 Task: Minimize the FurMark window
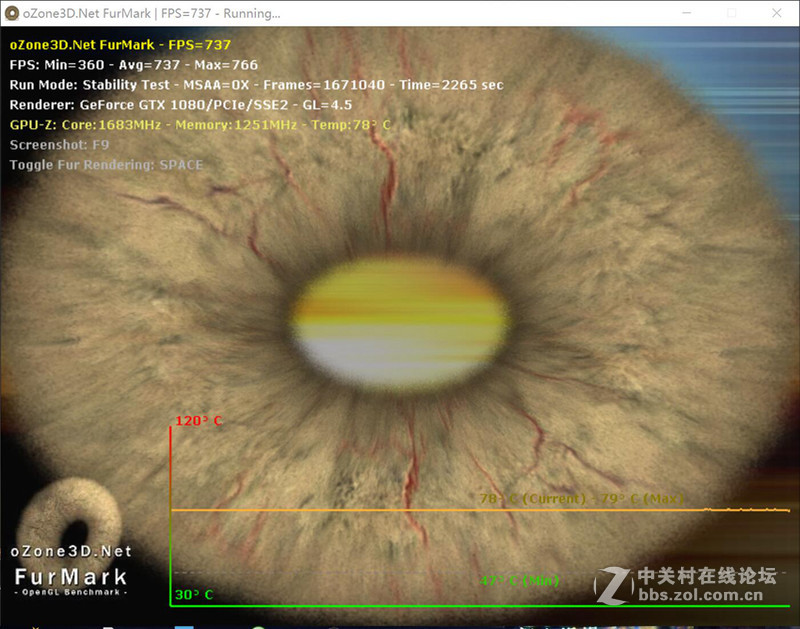pos(687,13)
